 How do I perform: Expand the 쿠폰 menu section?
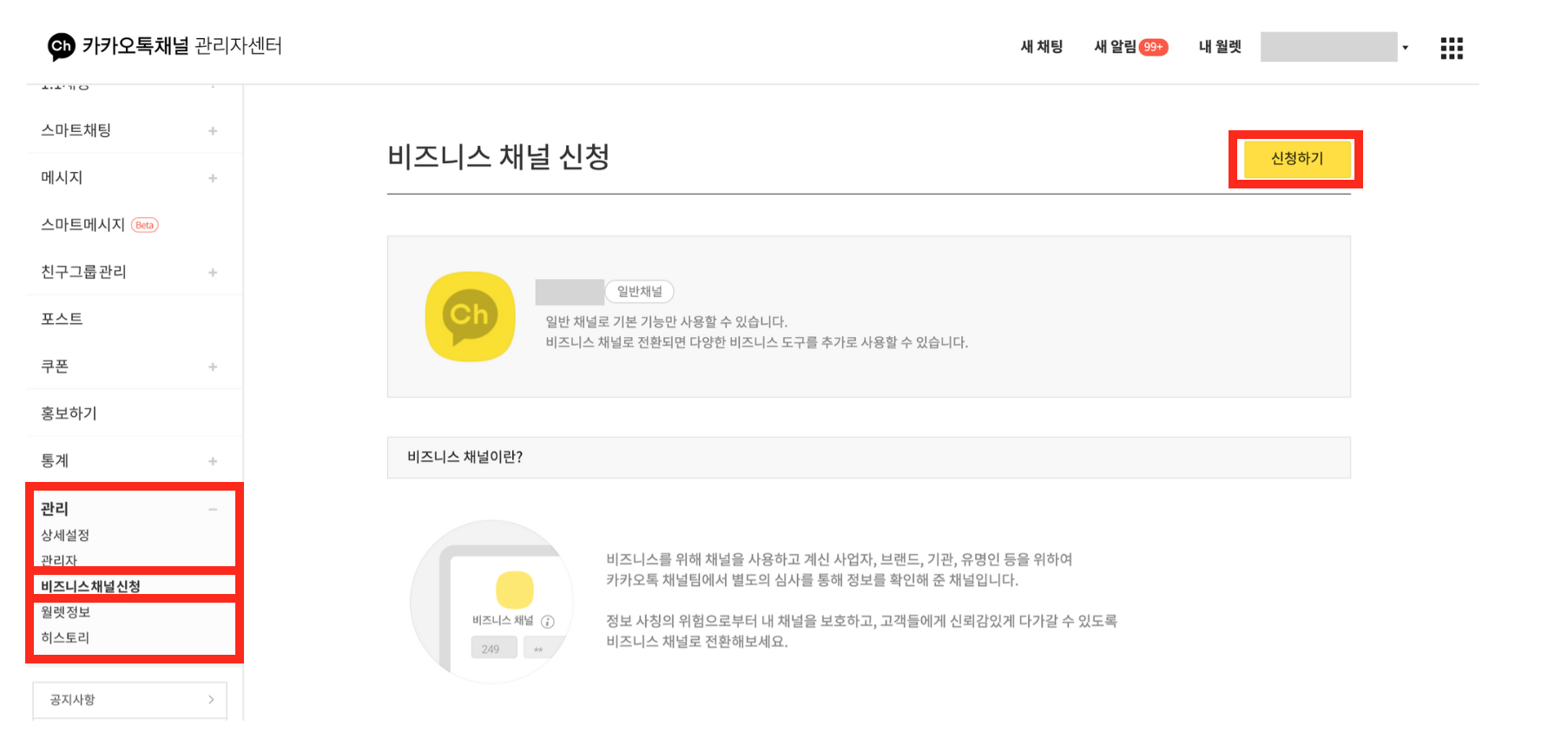pyautogui.click(x=213, y=367)
